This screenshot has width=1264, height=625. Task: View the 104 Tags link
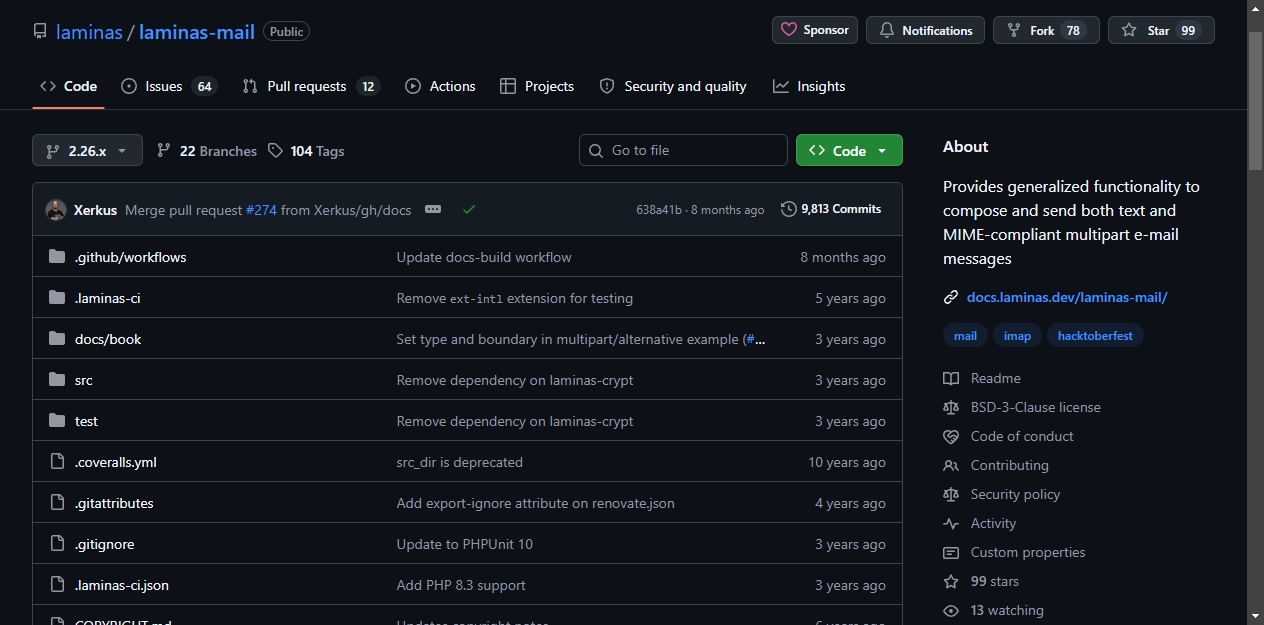306,151
